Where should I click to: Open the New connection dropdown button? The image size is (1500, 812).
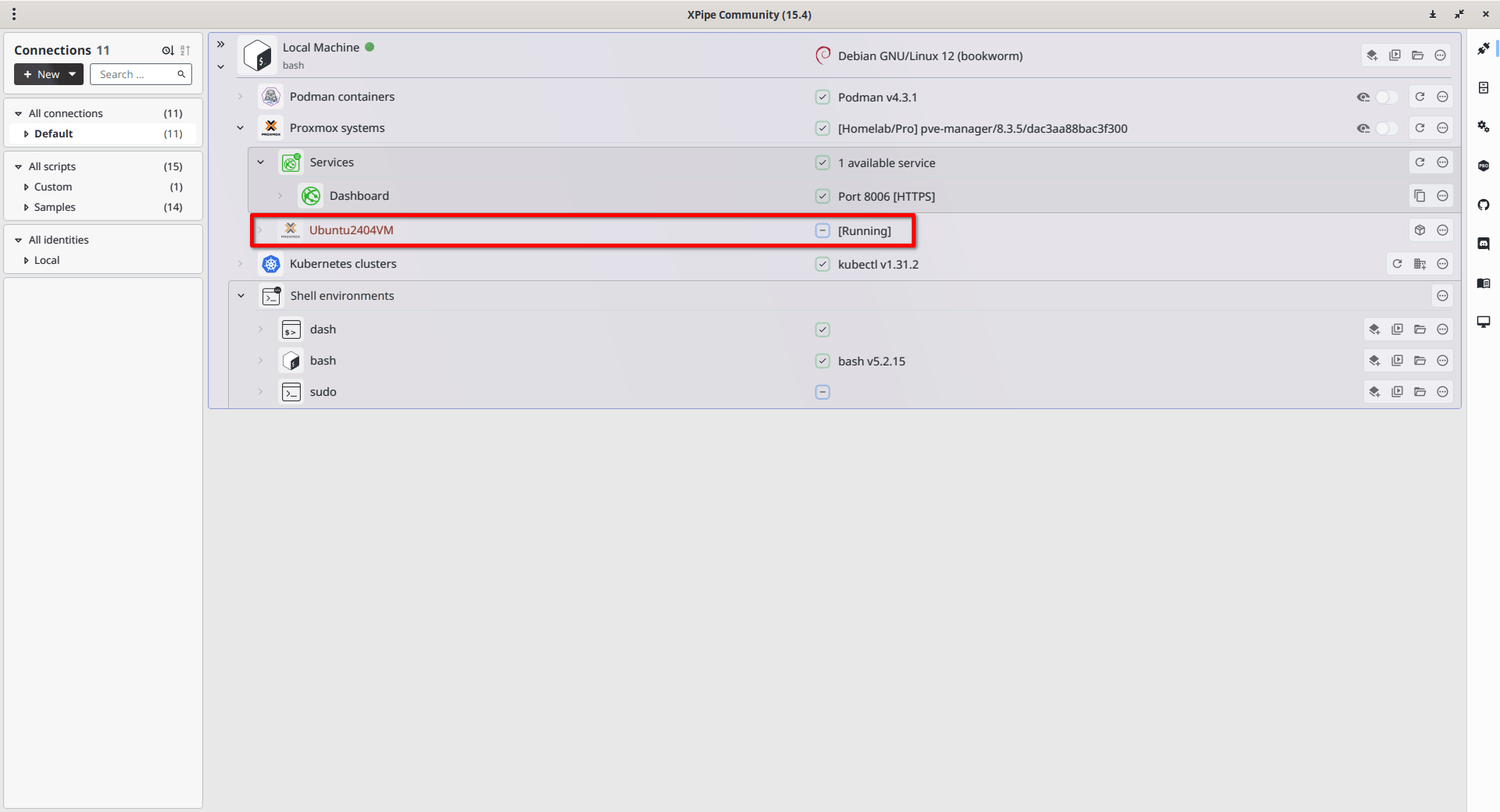point(48,74)
